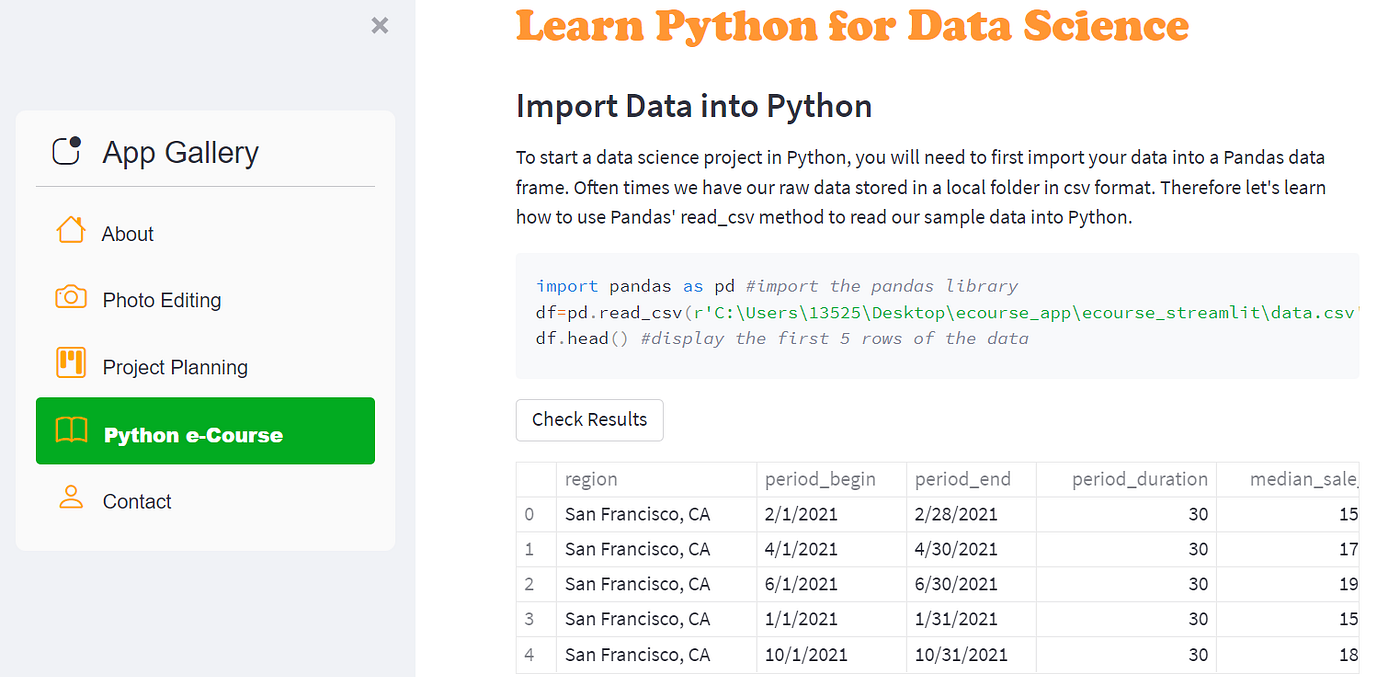The height and width of the screenshot is (677, 1400).
Task: Close the sidebar with the X icon
Action: [380, 26]
